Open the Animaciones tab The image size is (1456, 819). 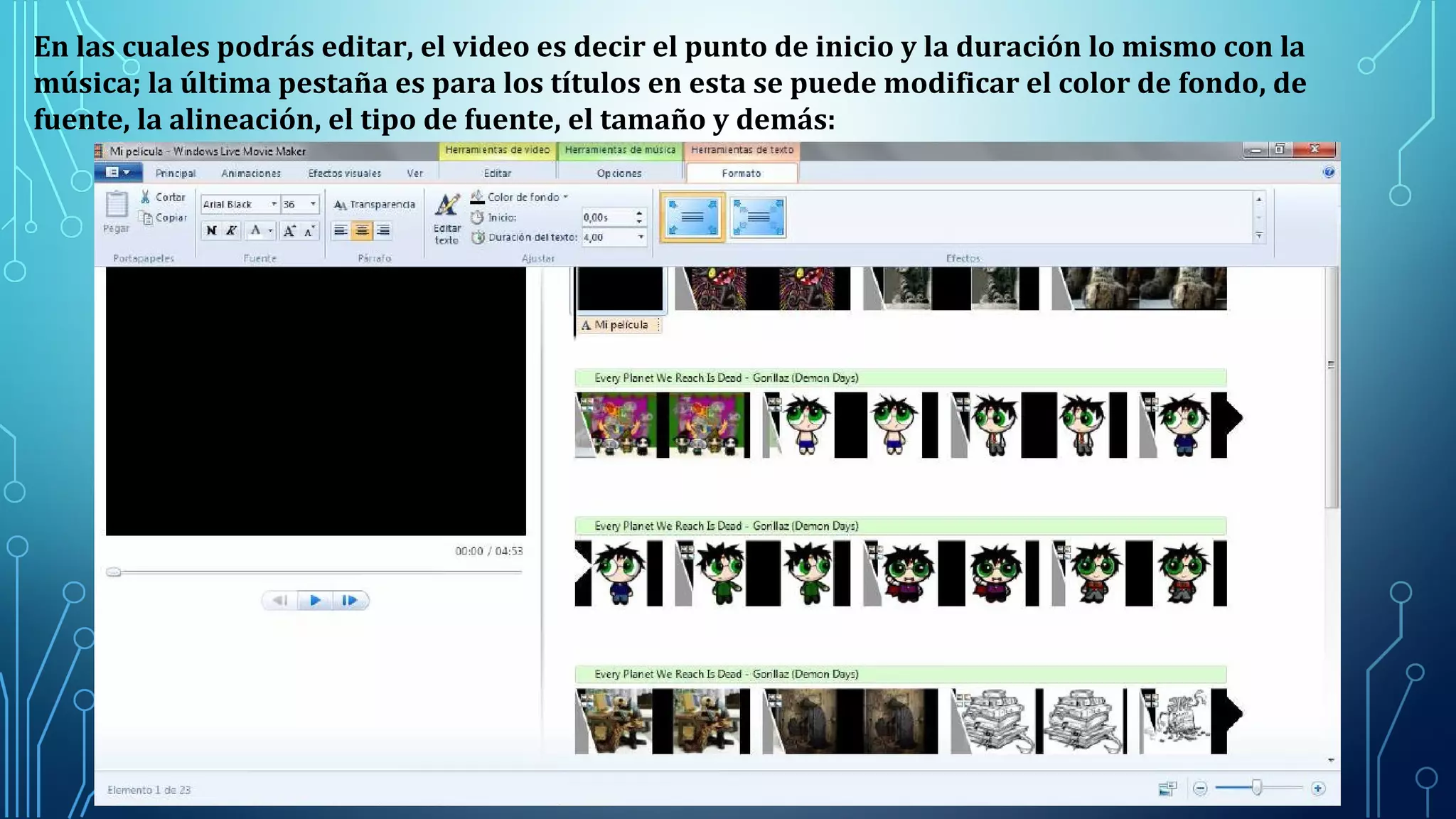(x=251, y=173)
